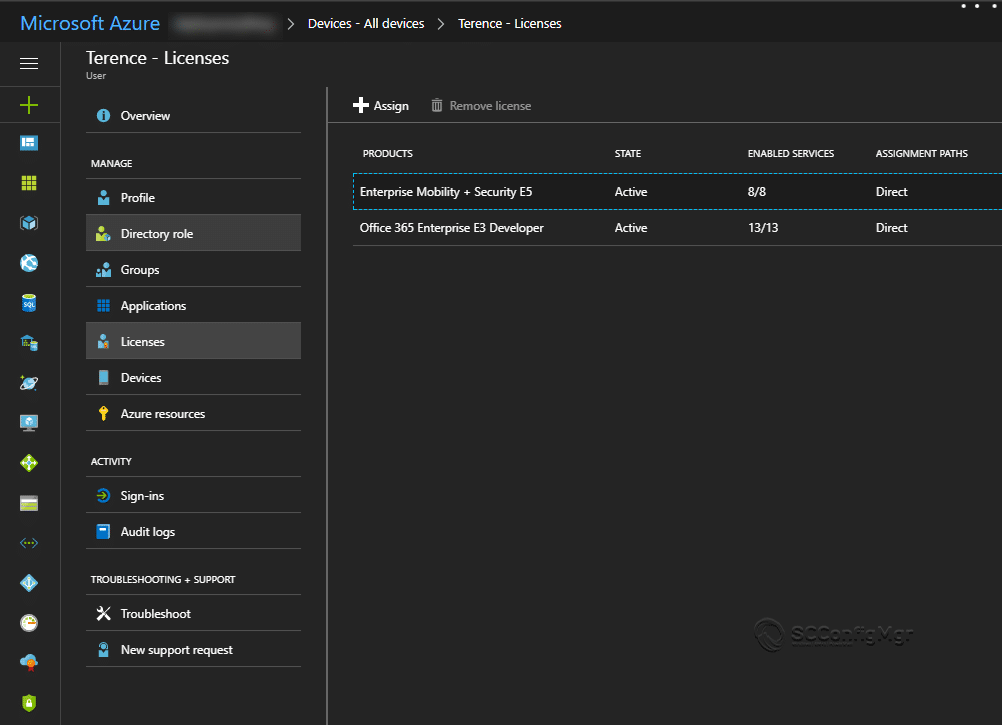Open the Azure resources label
This screenshot has height=725, width=1002.
point(163,414)
